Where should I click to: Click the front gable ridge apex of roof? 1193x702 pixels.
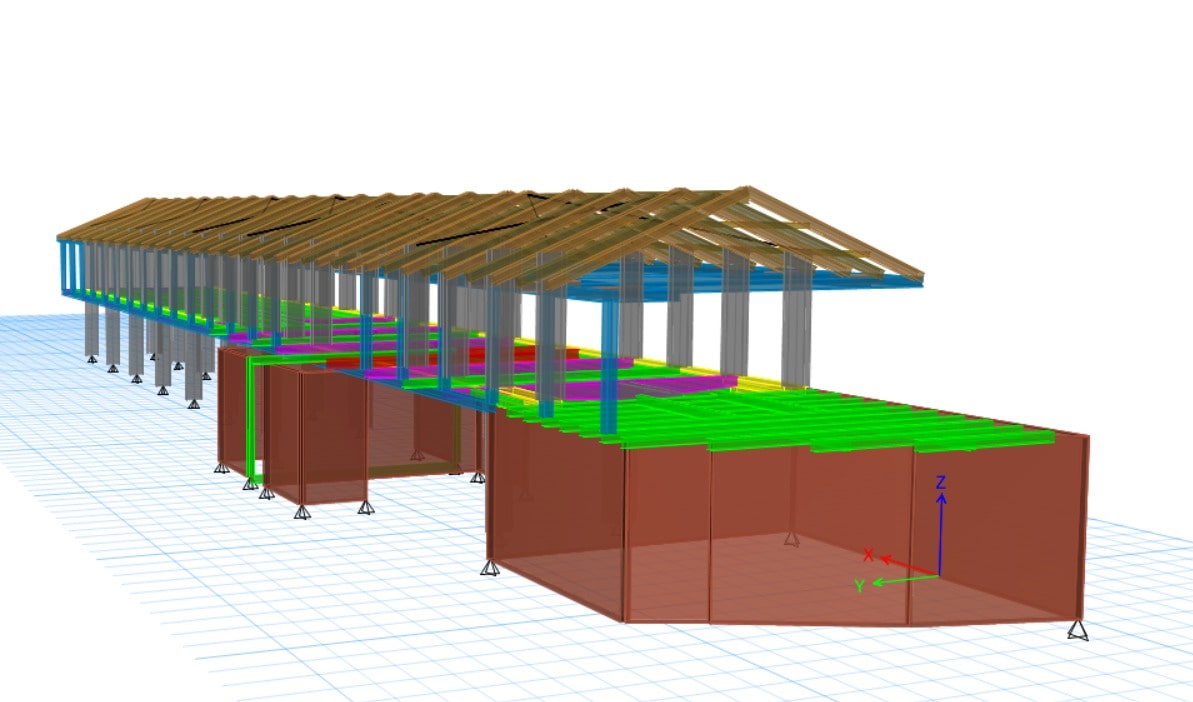(x=745, y=188)
